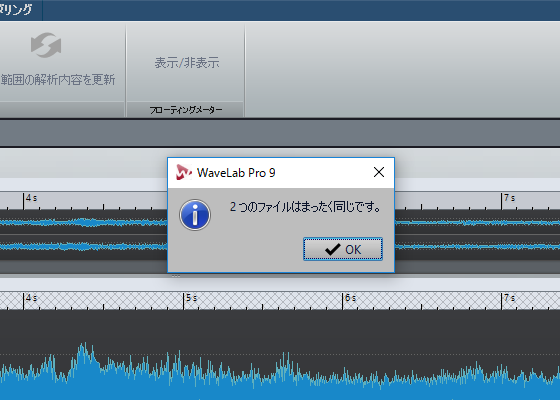Confirm the dialog with the OK button
This screenshot has height=400, width=560.
pyautogui.click(x=343, y=249)
